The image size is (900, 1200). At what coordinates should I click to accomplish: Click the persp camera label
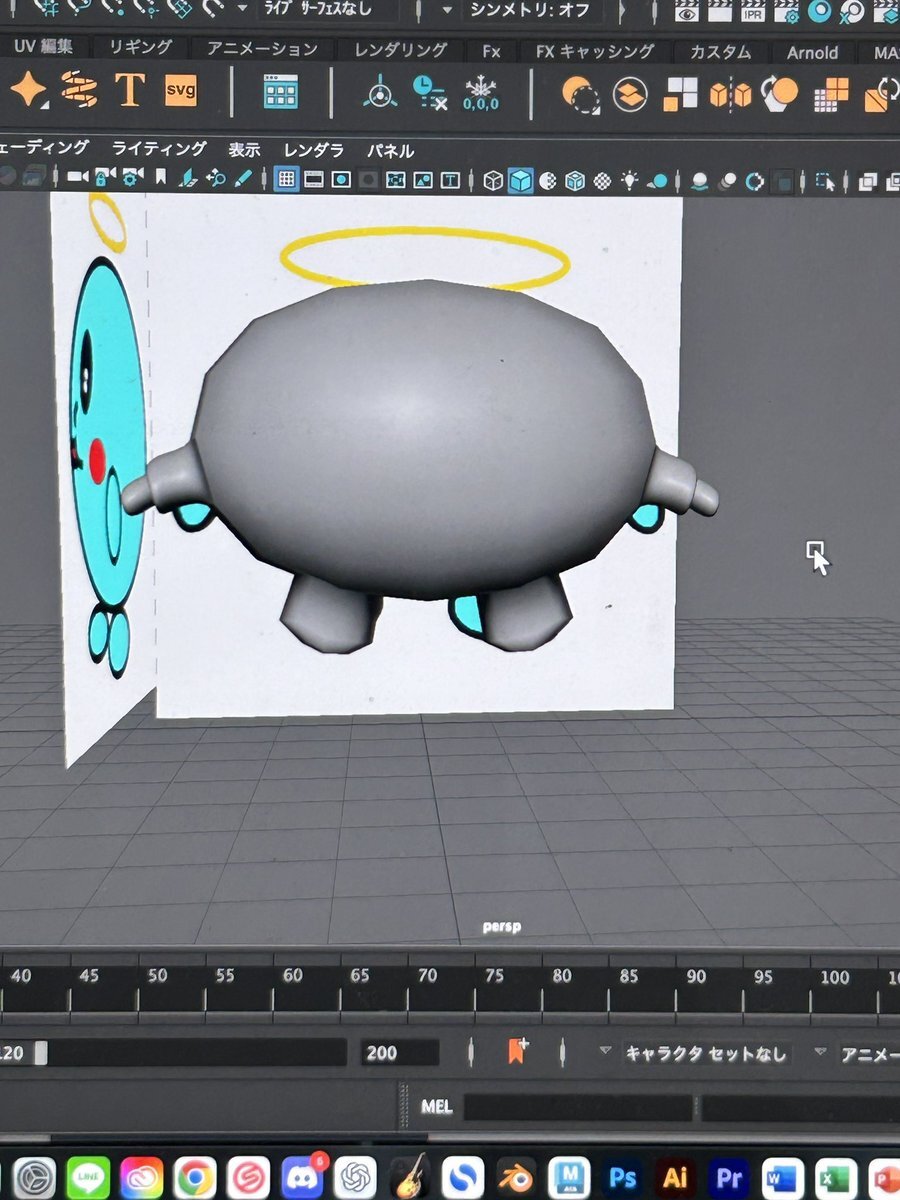(501, 927)
